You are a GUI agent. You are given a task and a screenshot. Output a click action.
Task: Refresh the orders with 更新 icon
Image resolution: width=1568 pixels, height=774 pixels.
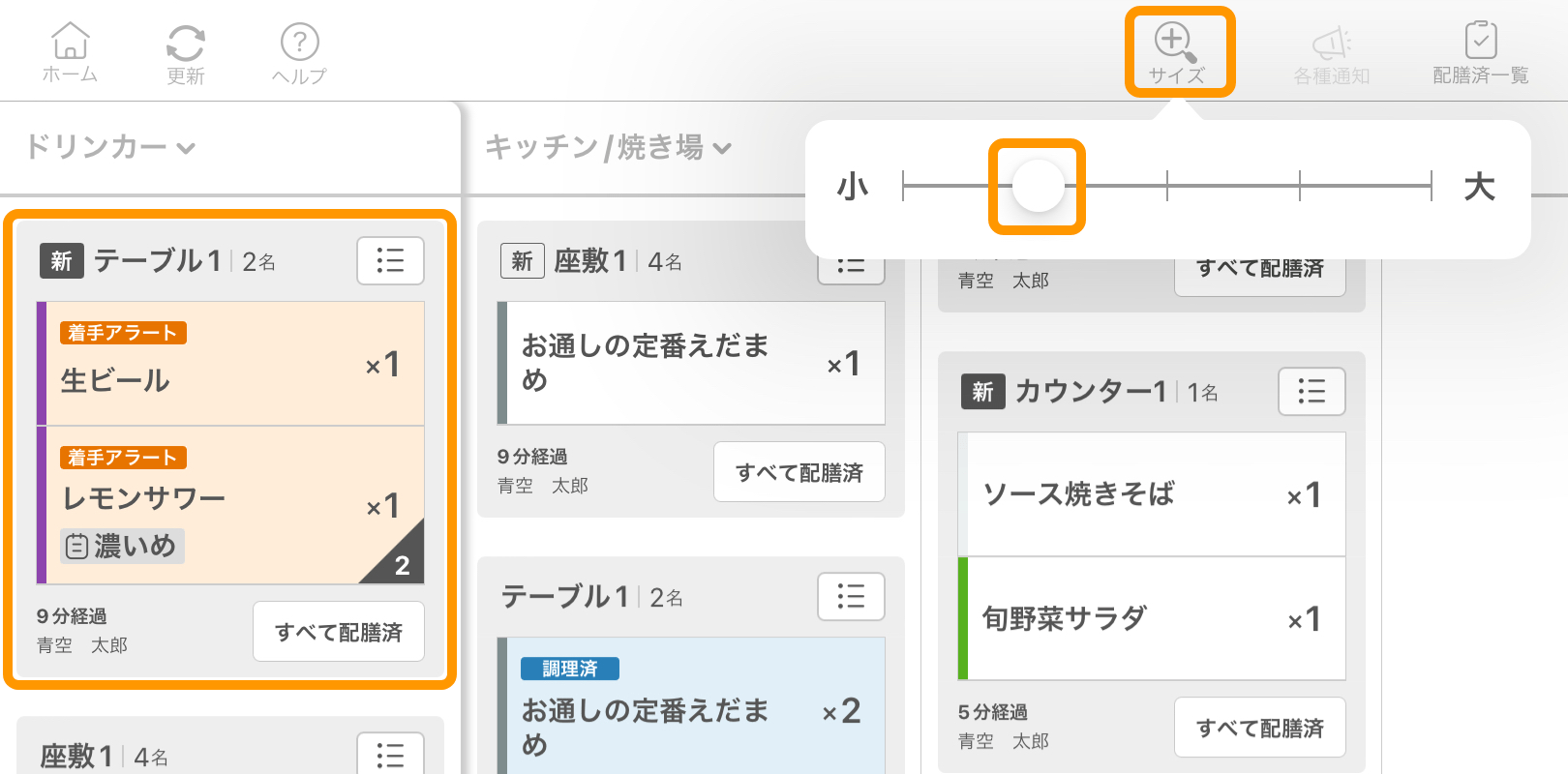[x=185, y=52]
